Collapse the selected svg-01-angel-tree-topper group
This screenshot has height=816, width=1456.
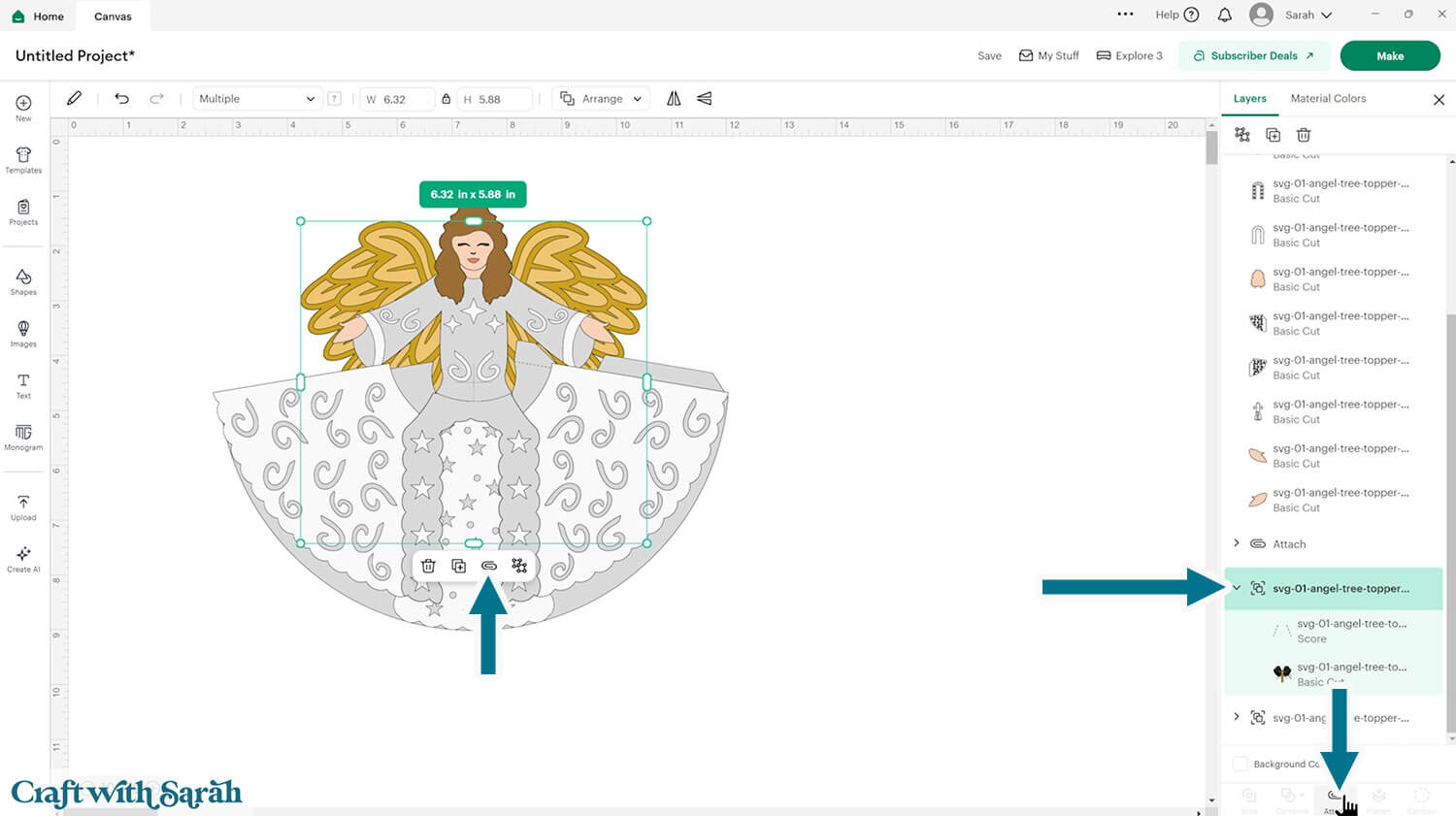click(1237, 588)
